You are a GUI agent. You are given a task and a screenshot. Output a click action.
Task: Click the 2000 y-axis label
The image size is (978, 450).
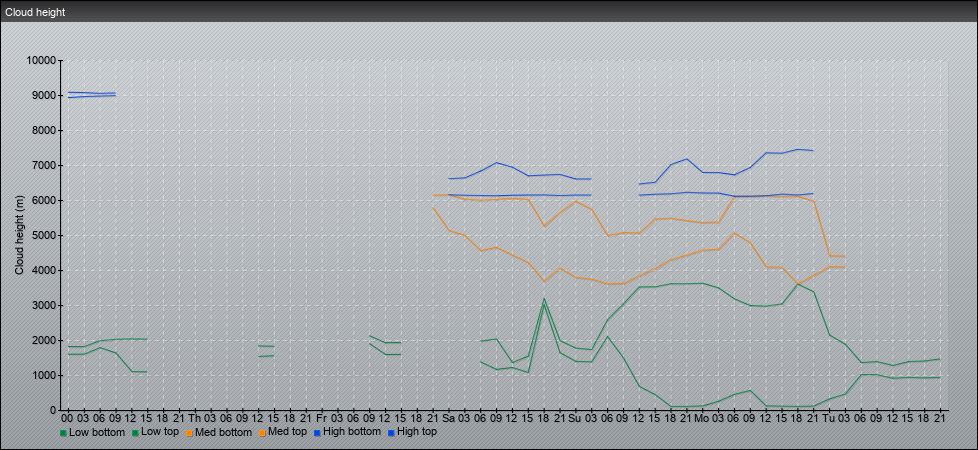click(44, 340)
